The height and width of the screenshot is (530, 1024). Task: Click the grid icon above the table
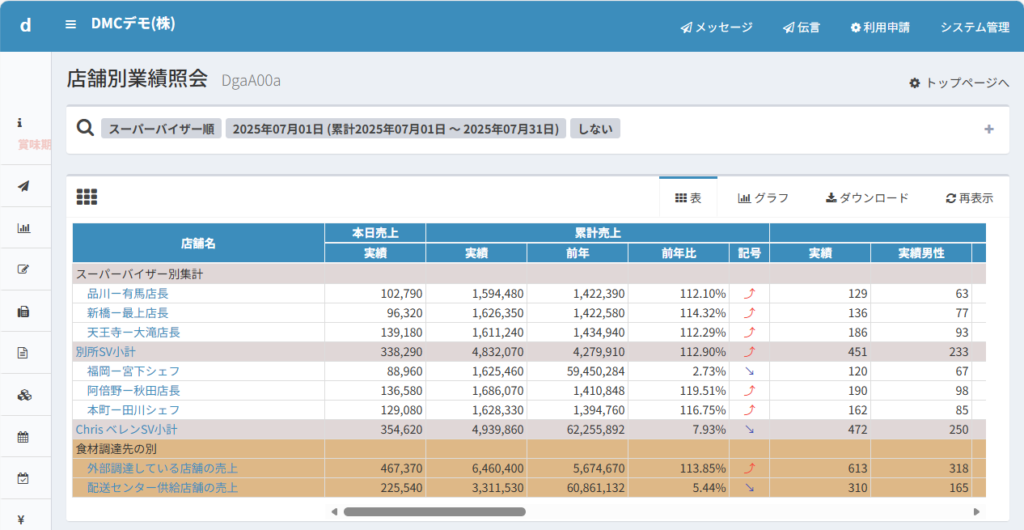click(87, 197)
